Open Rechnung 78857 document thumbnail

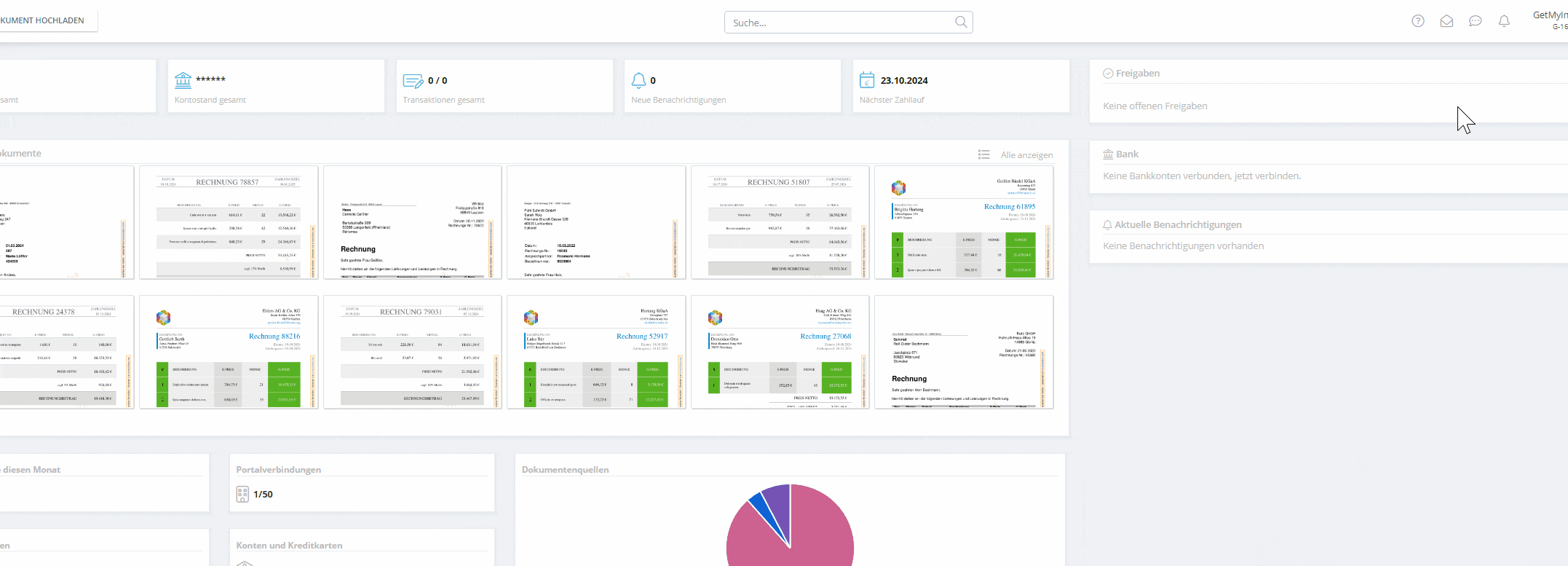pyautogui.click(x=229, y=222)
